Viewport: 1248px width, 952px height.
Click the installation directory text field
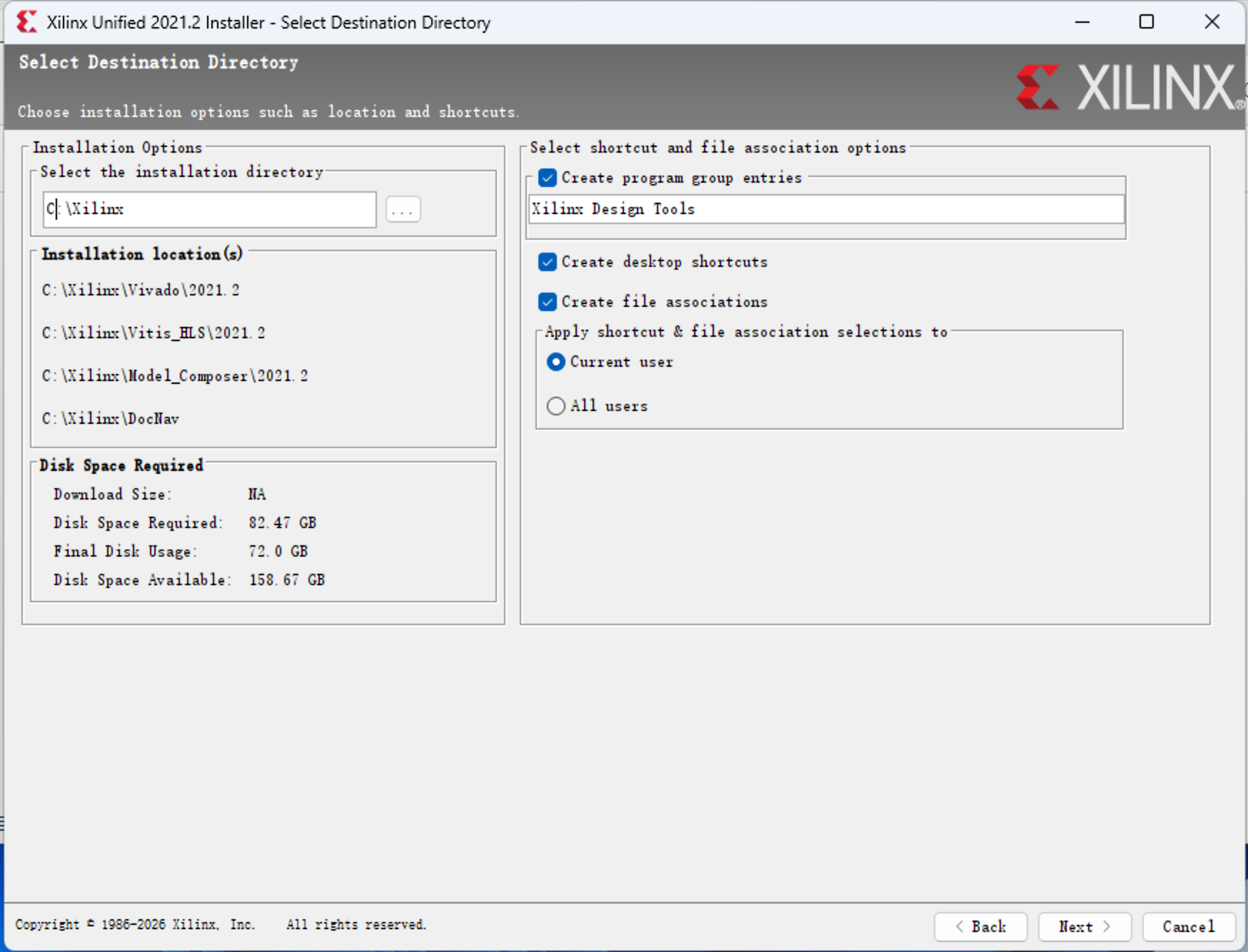pos(209,210)
